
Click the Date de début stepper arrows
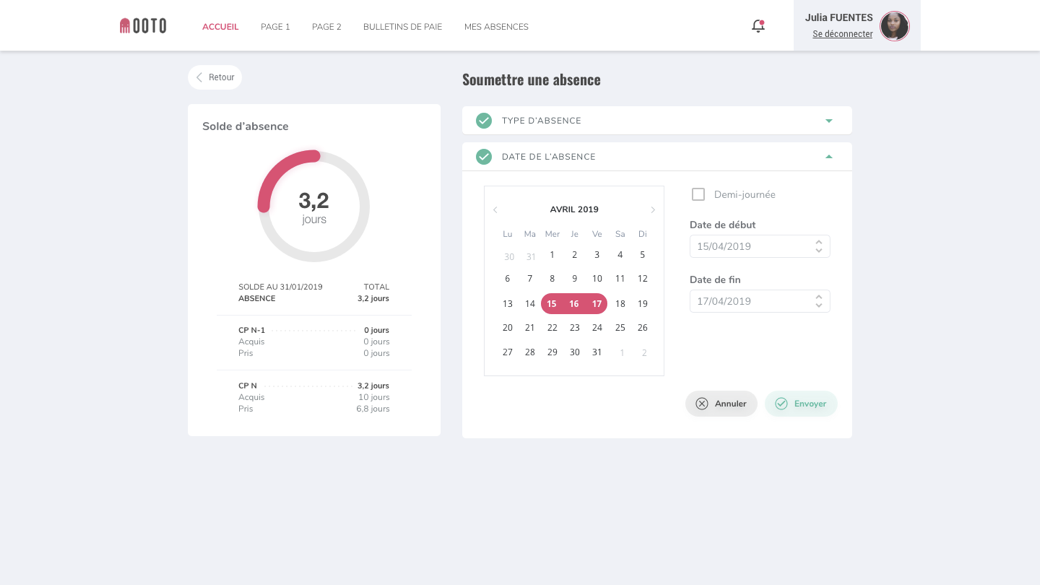[x=818, y=246]
